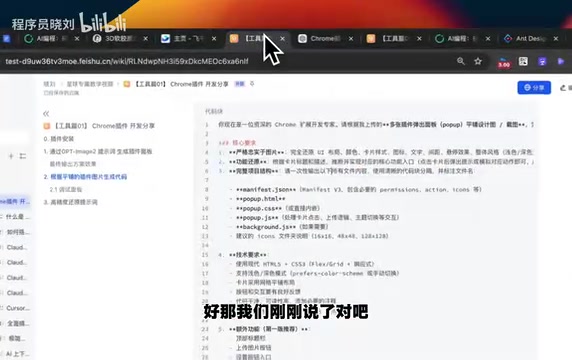The image size is (572, 360).
Task: Open sidebar page 什么是...
Action: click(x=17, y=217)
